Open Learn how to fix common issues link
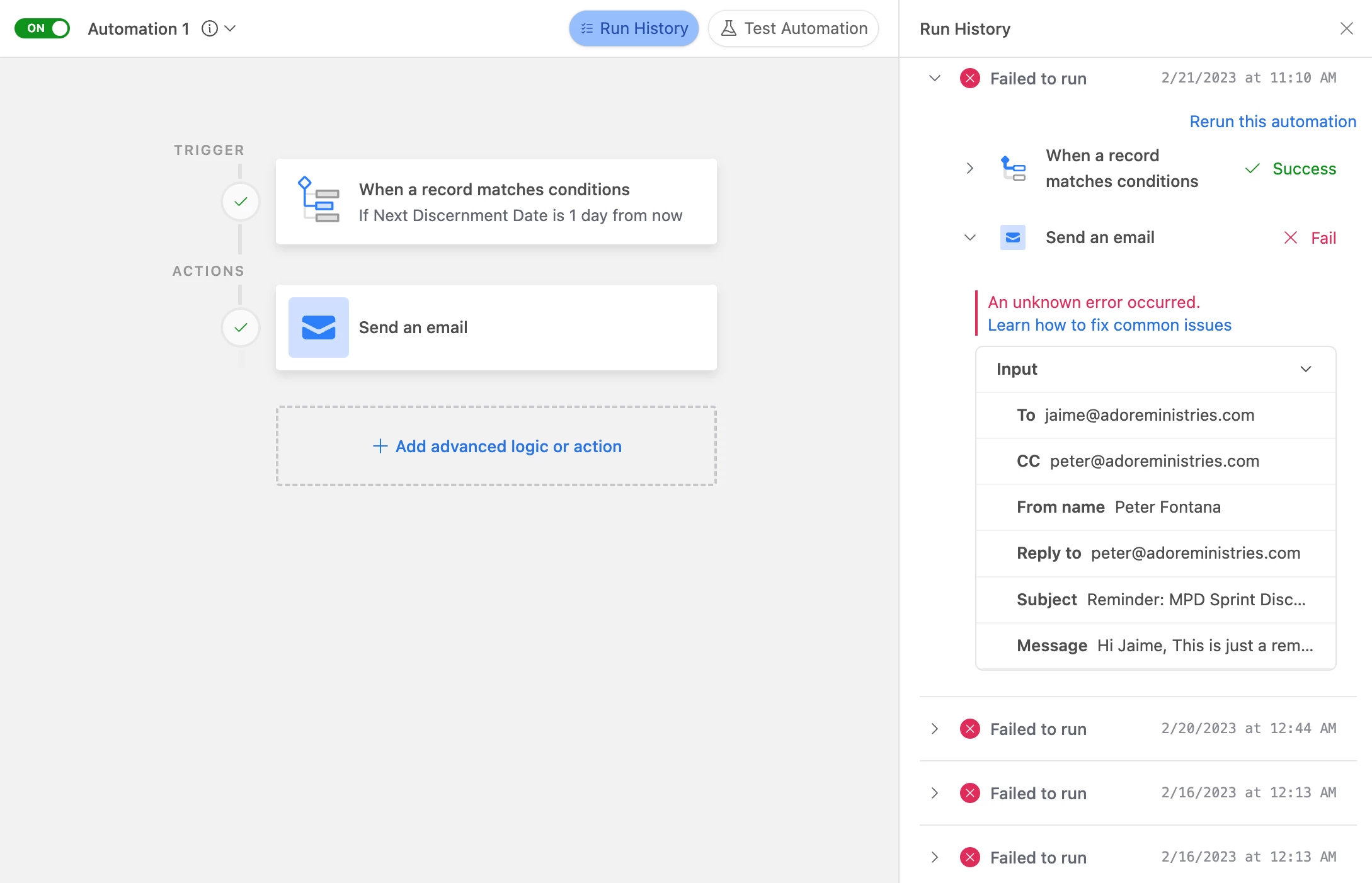The height and width of the screenshot is (883, 1372). coord(1109,325)
